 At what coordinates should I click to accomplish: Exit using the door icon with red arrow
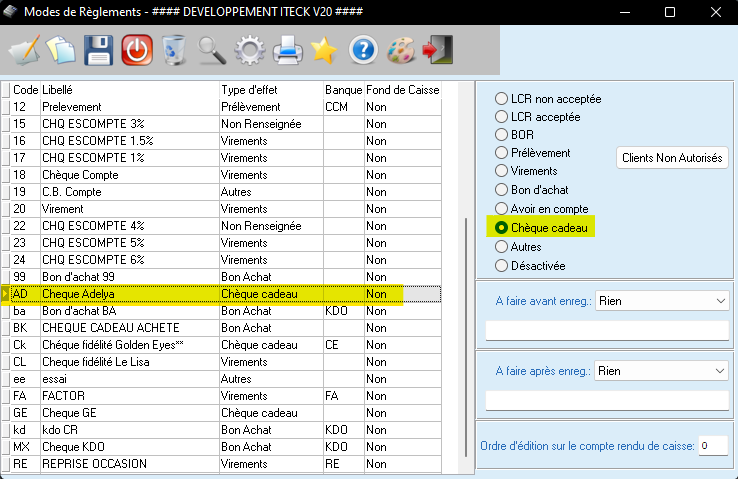point(437,49)
